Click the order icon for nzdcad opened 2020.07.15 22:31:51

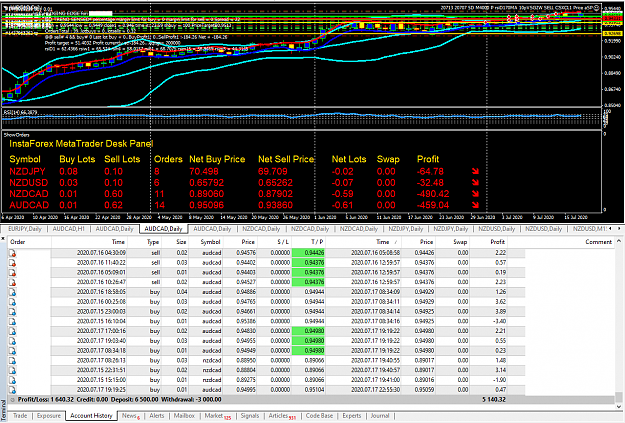(13, 370)
